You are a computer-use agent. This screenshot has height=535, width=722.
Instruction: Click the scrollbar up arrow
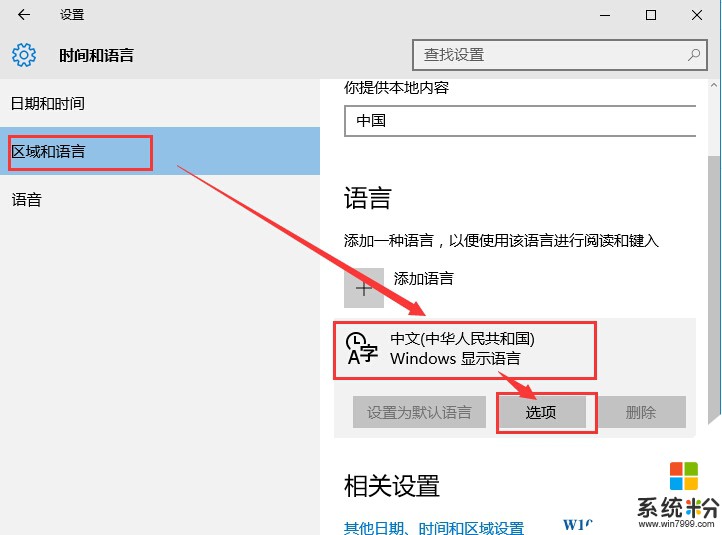point(714,85)
